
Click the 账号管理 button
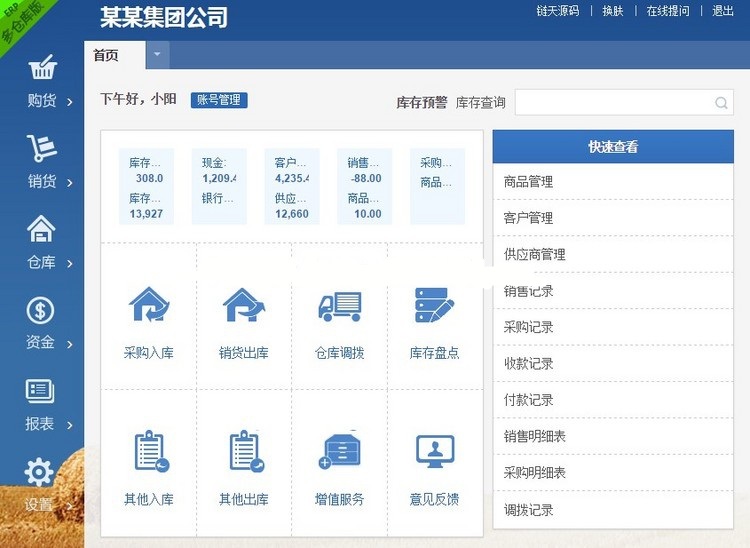click(219, 100)
